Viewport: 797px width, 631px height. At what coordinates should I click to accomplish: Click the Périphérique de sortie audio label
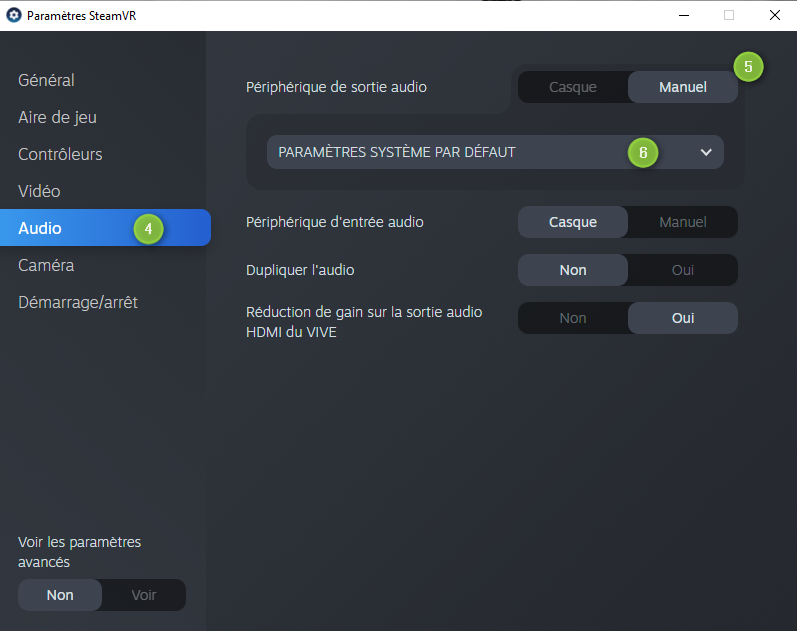[336, 87]
